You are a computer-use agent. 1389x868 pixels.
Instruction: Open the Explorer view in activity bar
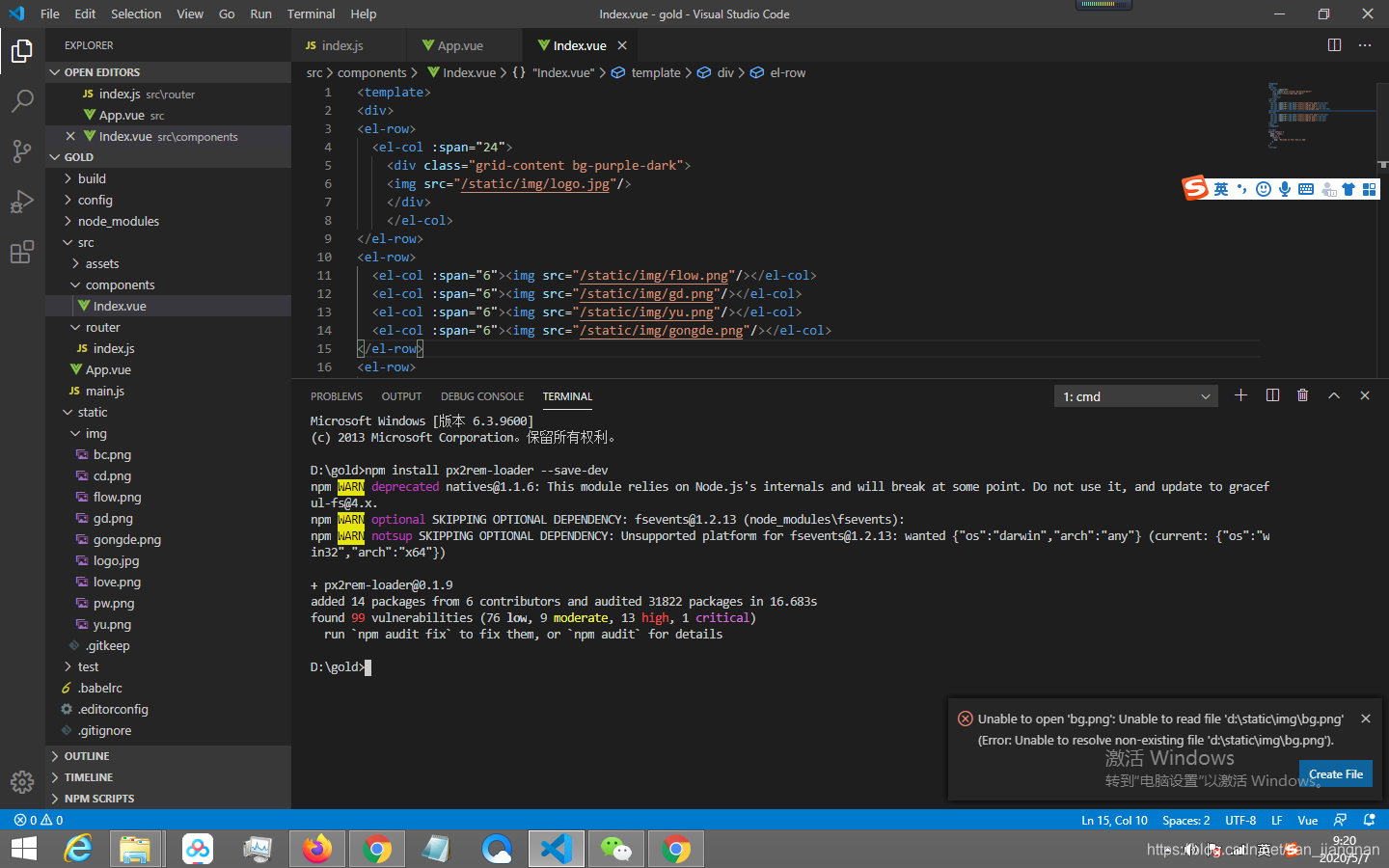(22, 51)
